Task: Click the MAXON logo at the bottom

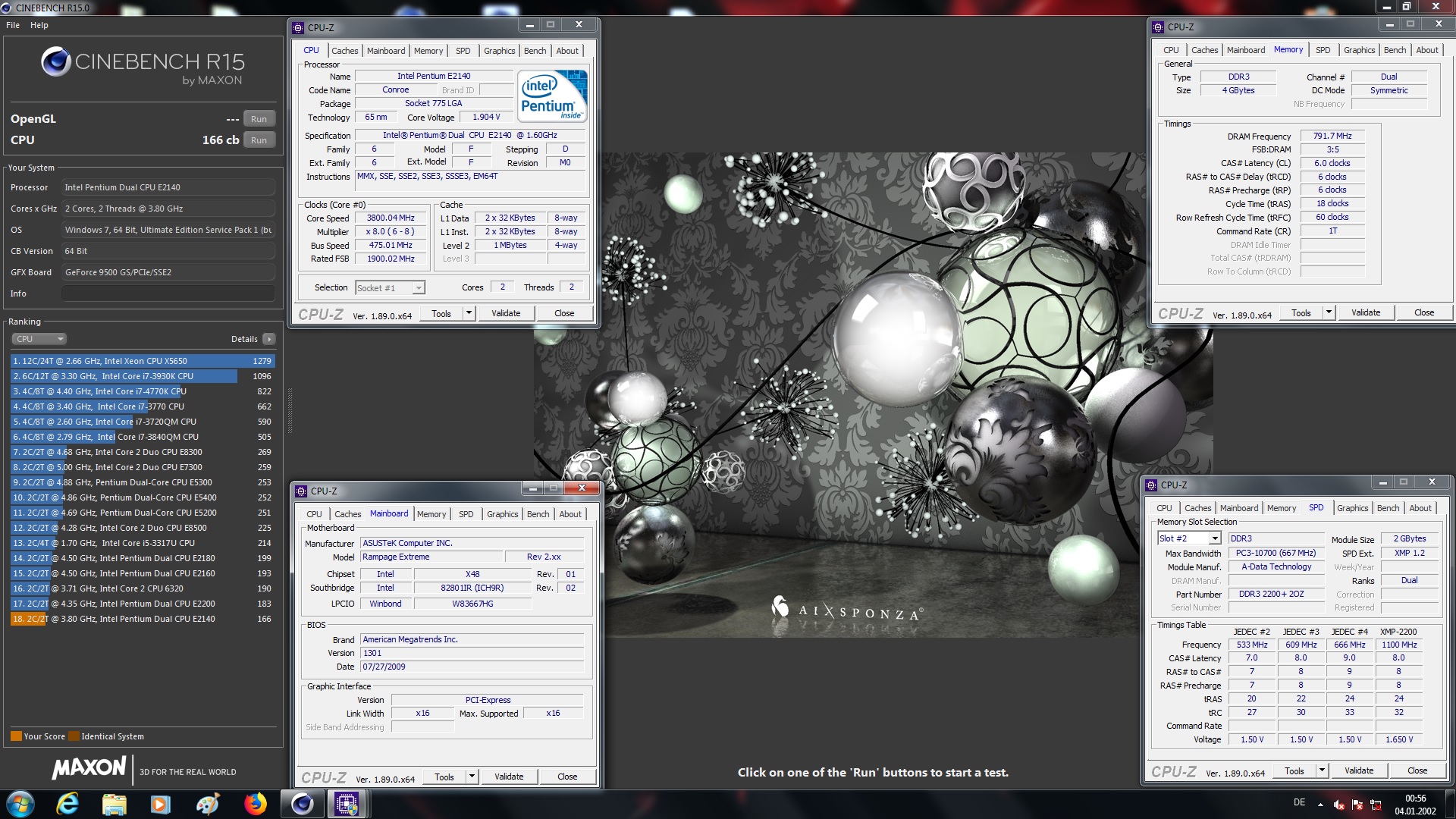Action: click(89, 767)
